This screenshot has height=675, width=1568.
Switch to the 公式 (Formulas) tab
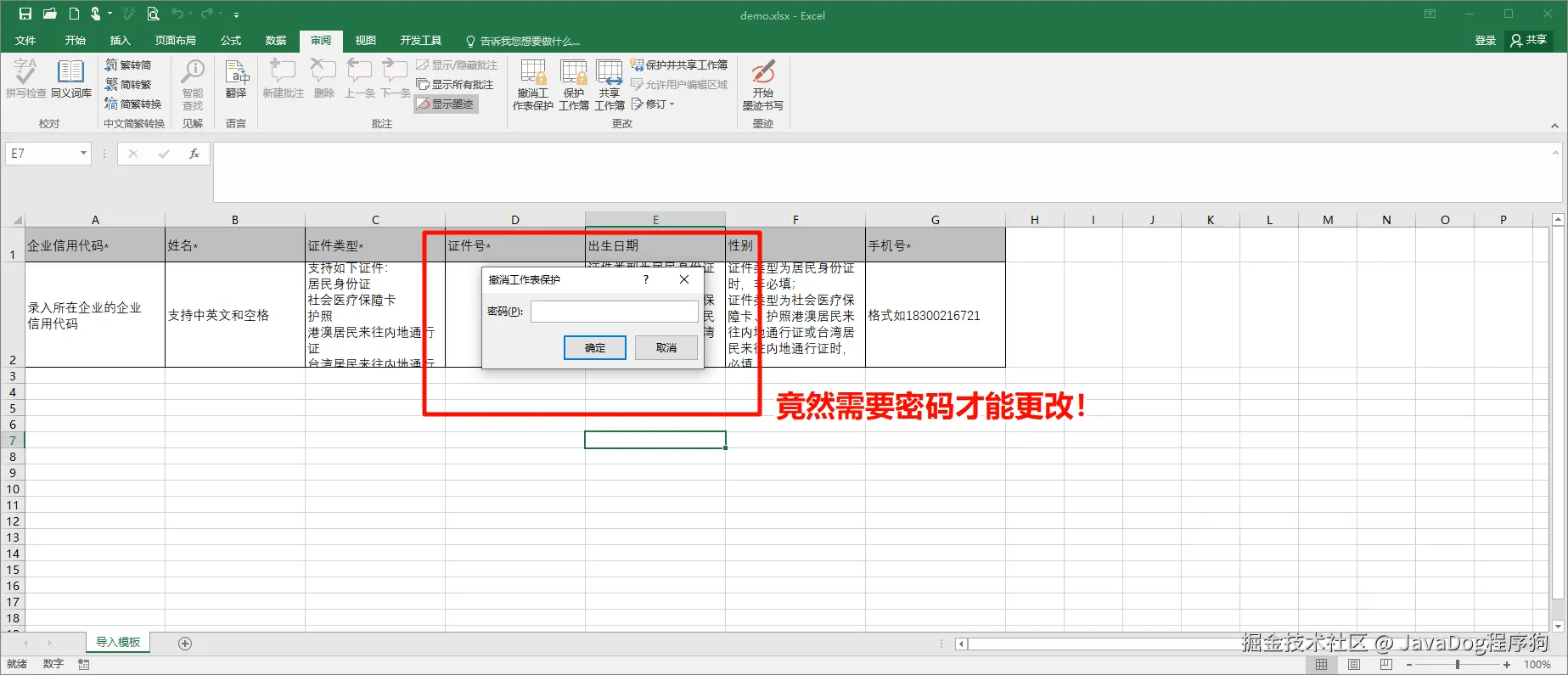(x=231, y=41)
